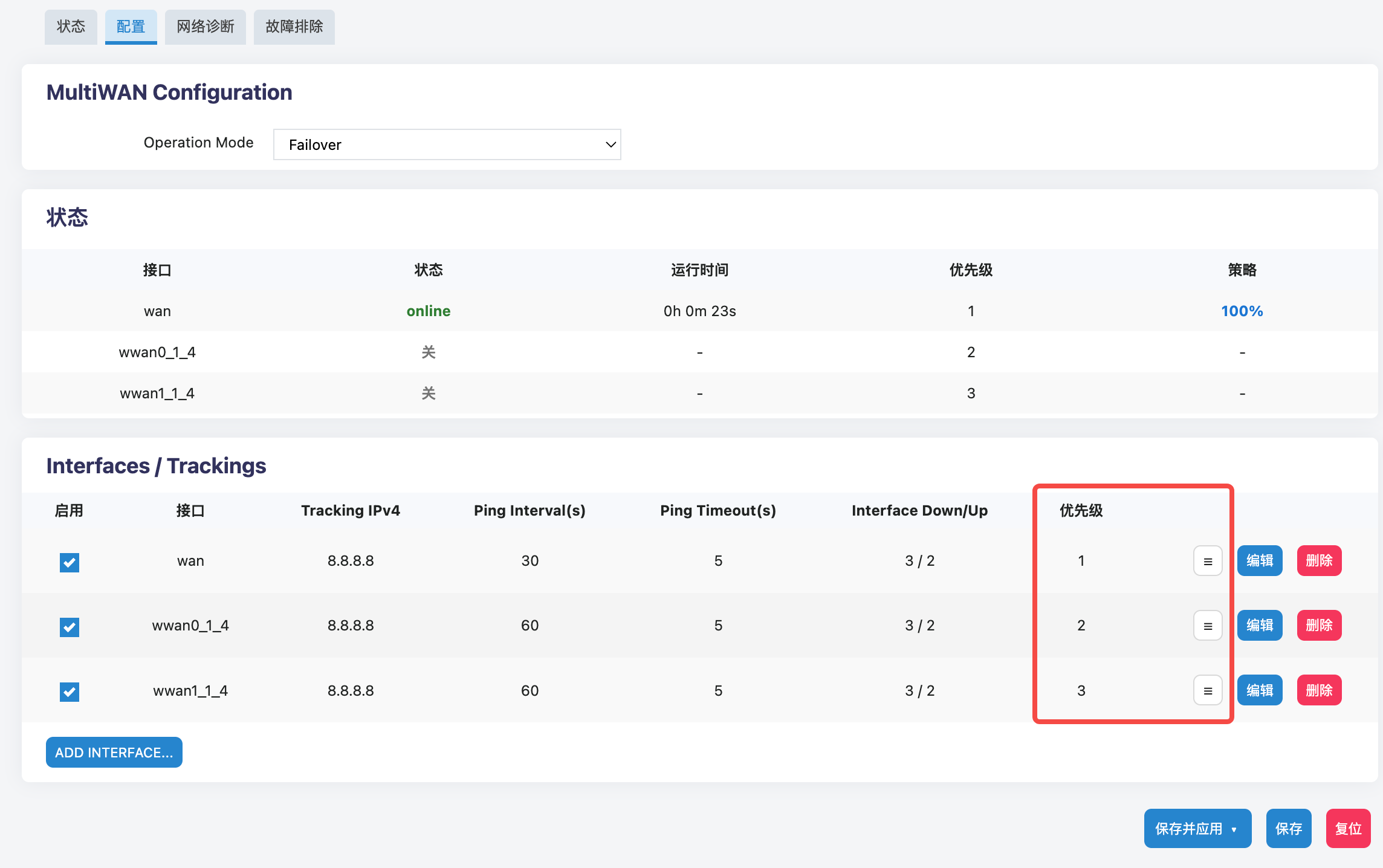
Task: Click the 100% policy link for wan
Action: point(1242,311)
